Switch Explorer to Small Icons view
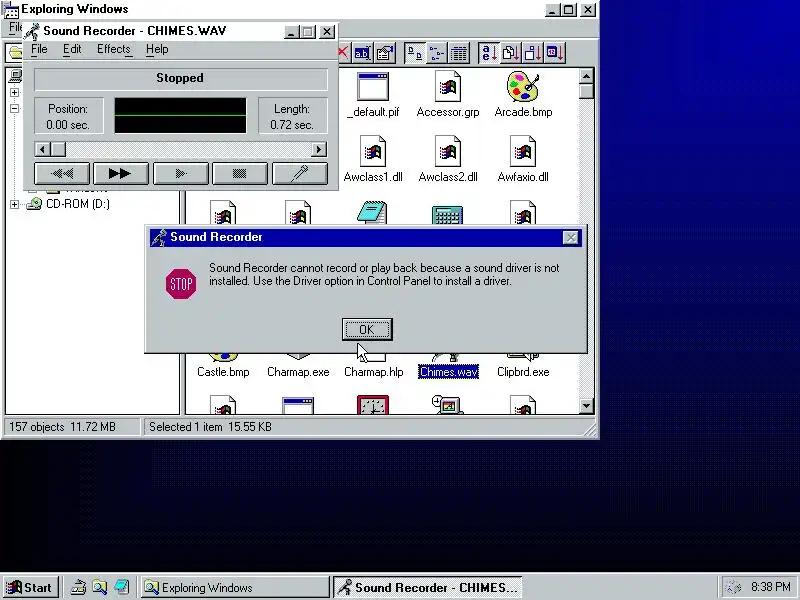Viewport: 800px width, 600px height. coord(437,53)
